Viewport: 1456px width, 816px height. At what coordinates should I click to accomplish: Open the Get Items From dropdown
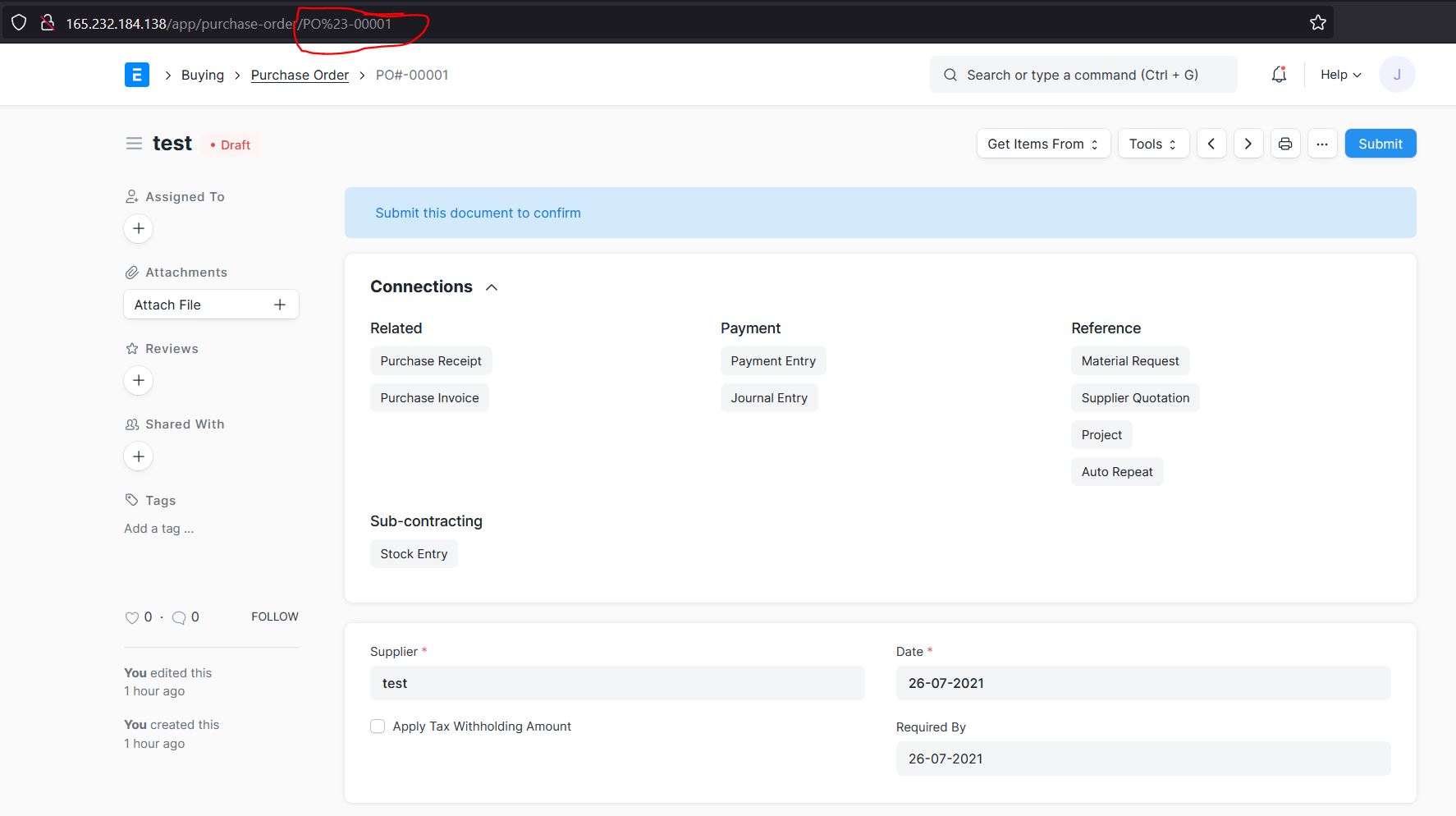tap(1042, 143)
